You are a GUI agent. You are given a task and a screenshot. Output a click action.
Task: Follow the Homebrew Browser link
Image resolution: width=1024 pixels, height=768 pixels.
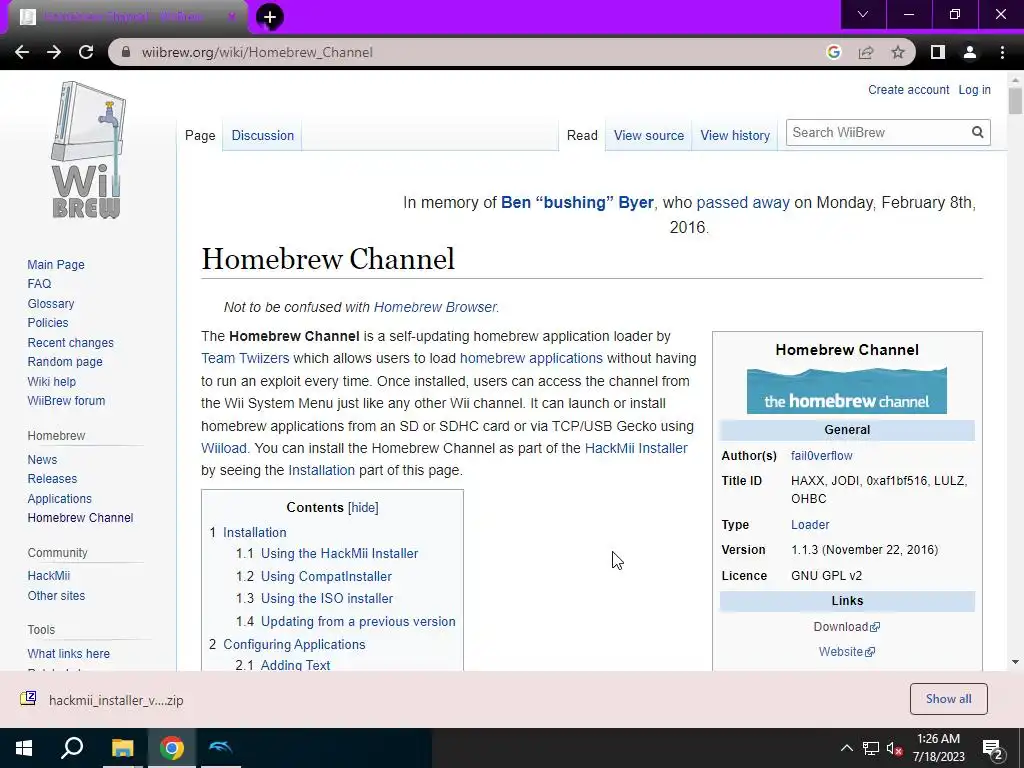point(435,307)
